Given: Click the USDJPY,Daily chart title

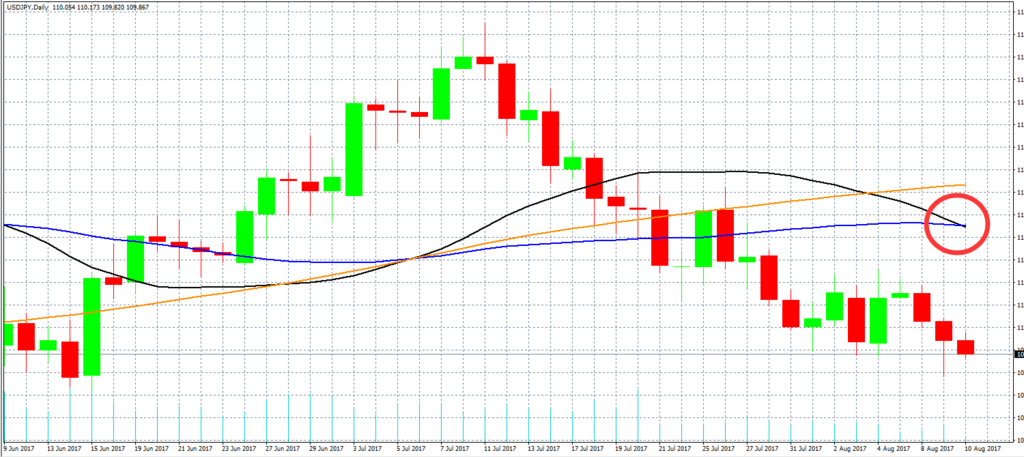Looking at the screenshot, I should (x=27, y=7).
